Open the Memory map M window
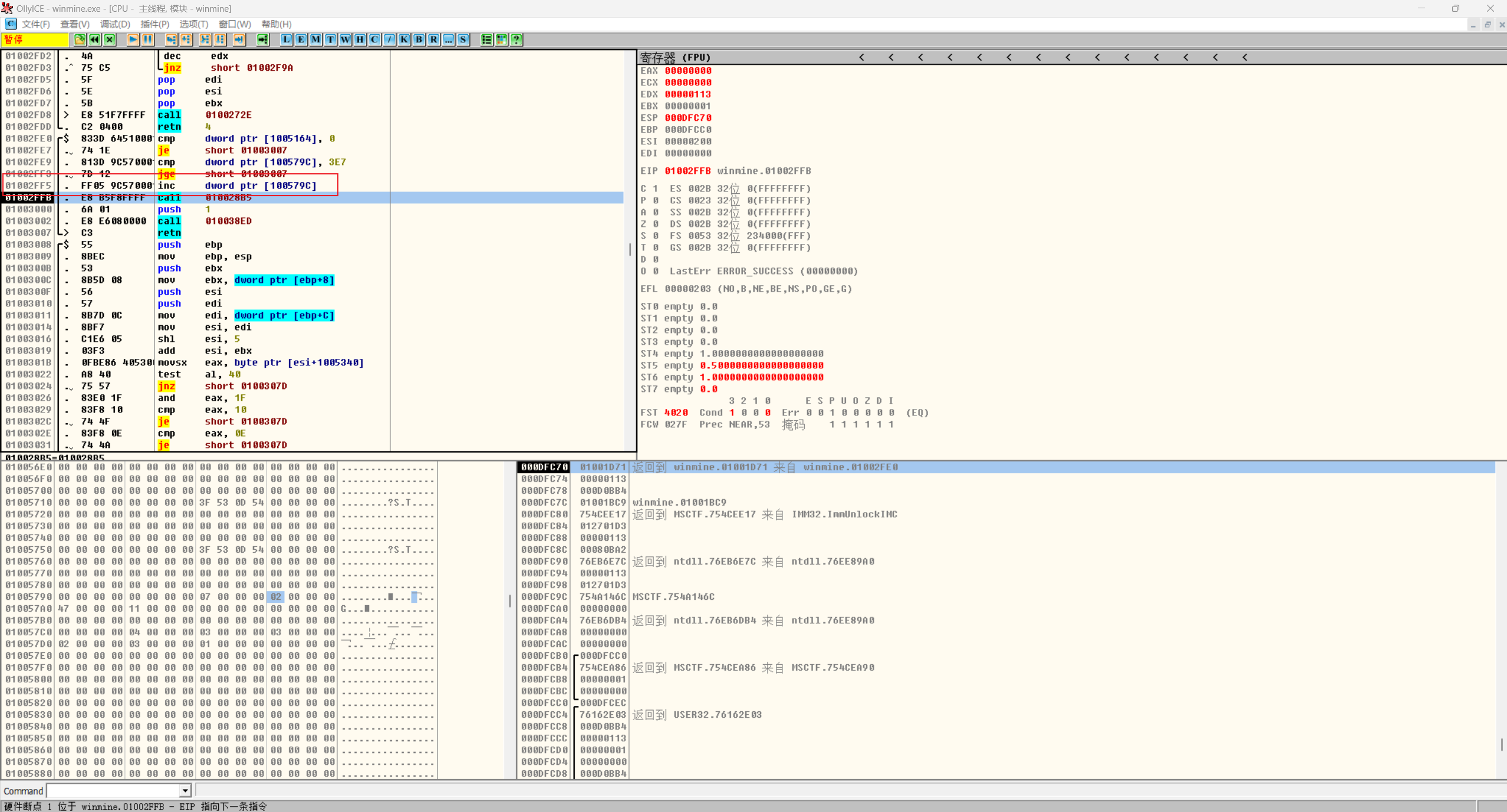This screenshot has width=1507, height=812. [x=315, y=39]
